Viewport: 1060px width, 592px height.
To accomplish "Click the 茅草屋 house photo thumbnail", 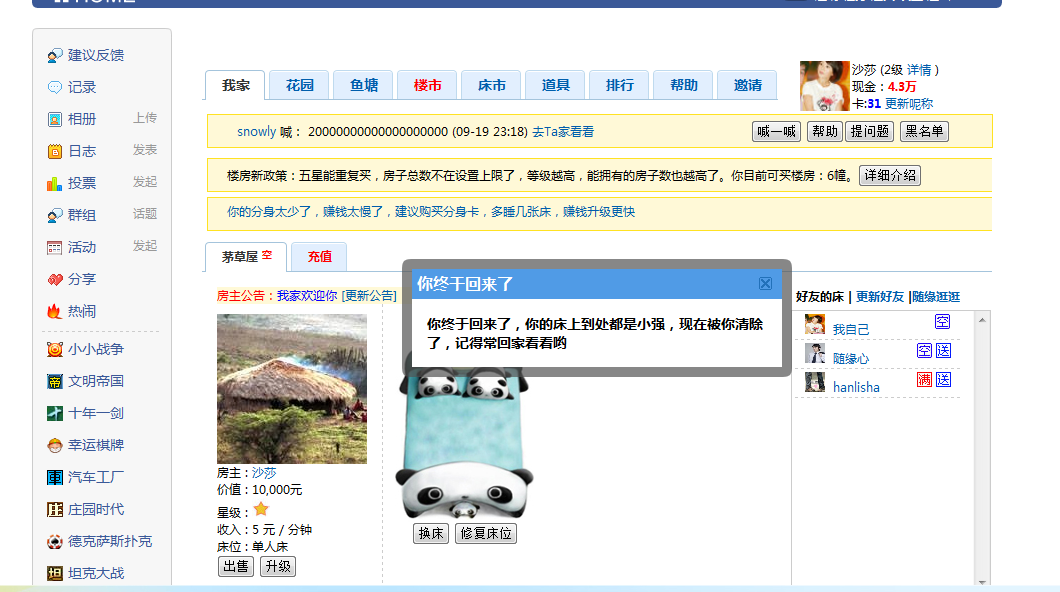I will tap(291, 389).
